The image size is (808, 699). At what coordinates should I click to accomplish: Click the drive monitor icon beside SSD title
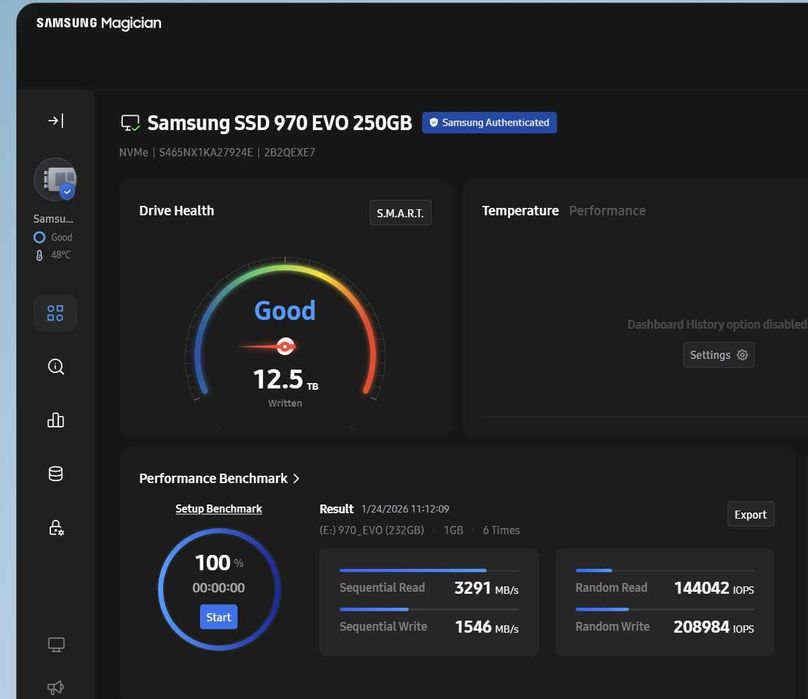[x=130, y=123]
